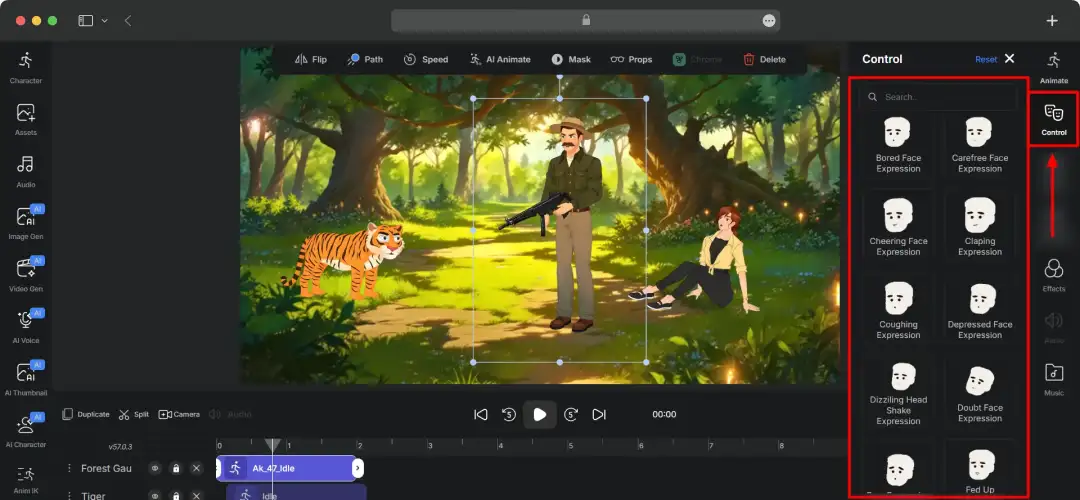Select the Doubt Face Expression

pyautogui.click(x=979, y=394)
